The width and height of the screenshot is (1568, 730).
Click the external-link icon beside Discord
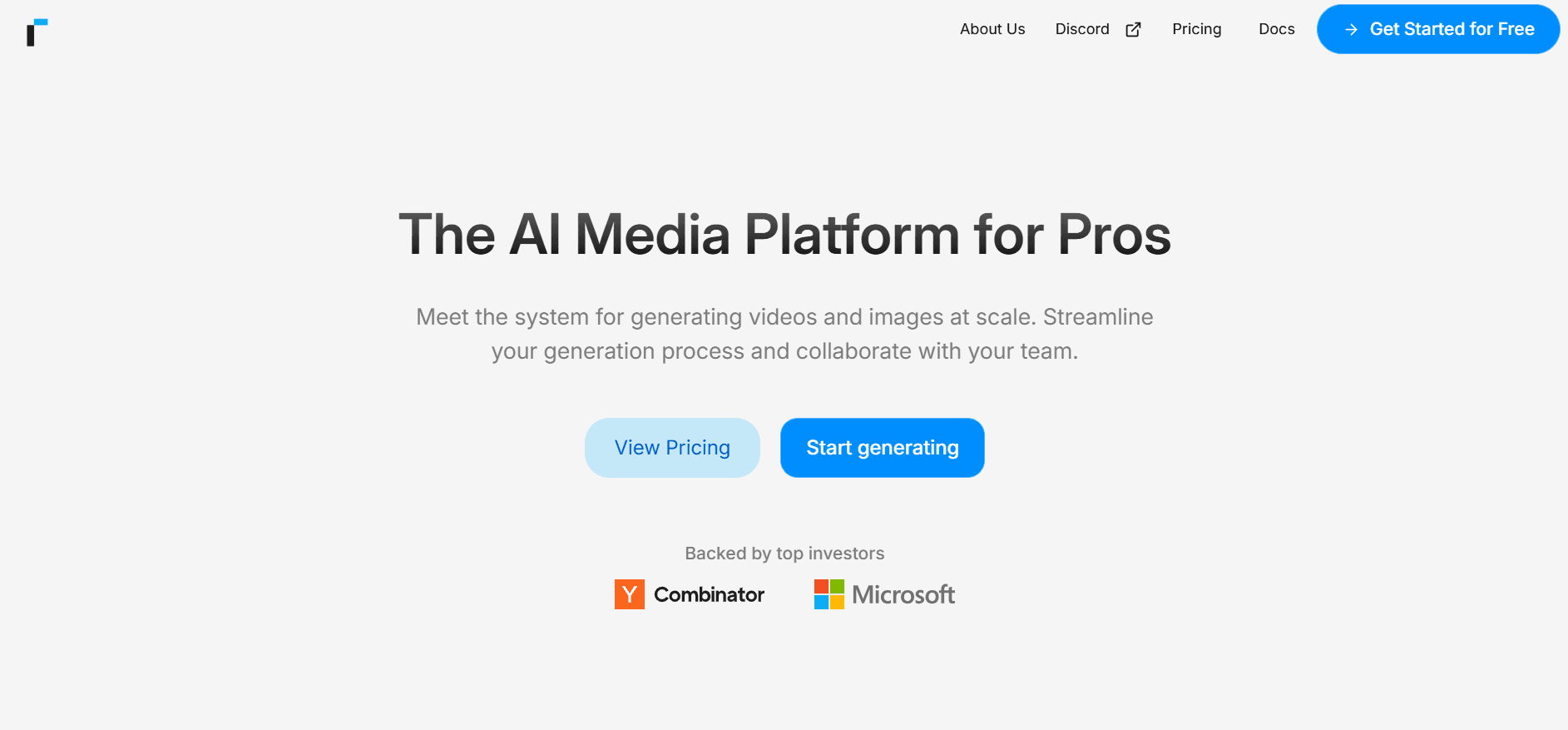click(1133, 29)
